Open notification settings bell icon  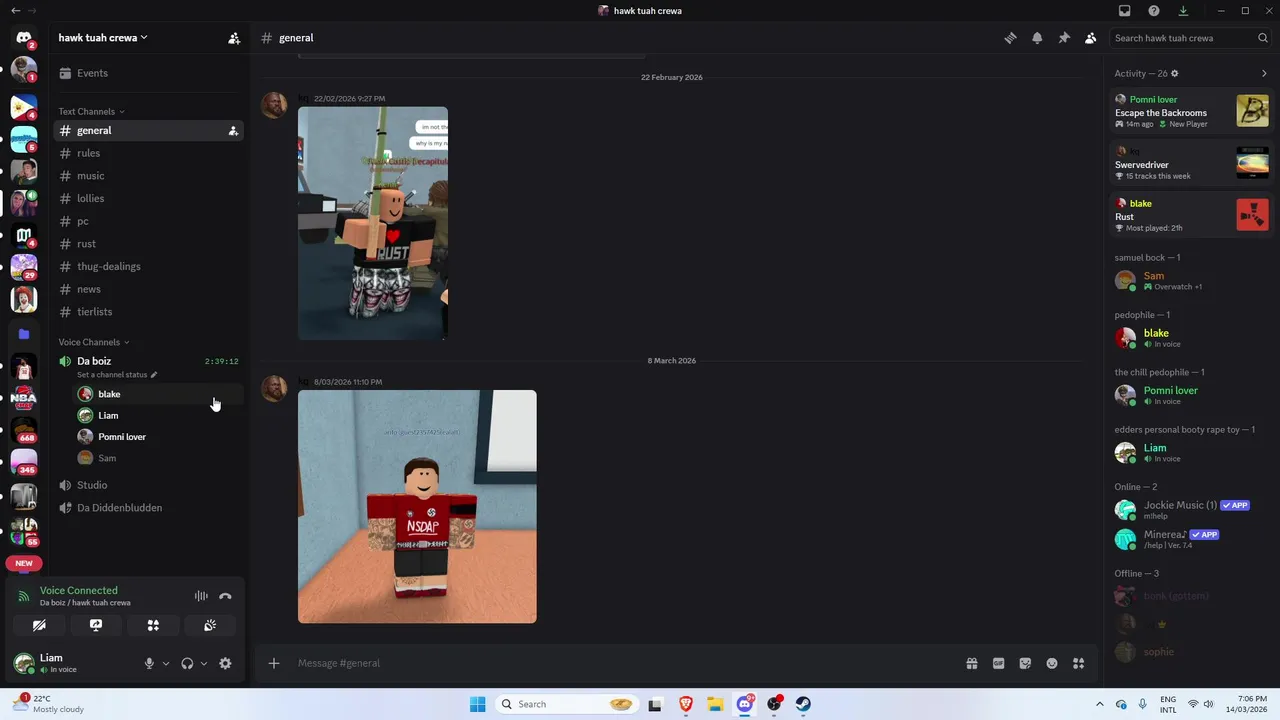pos(1037,38)
